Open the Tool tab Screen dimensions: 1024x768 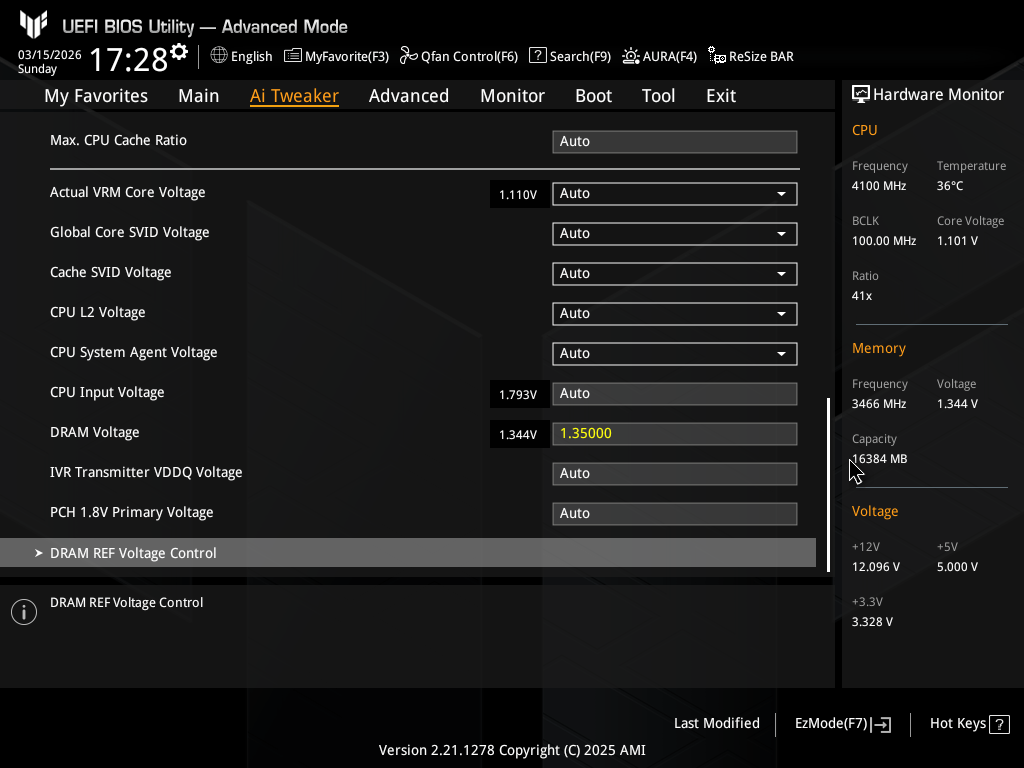658,96
